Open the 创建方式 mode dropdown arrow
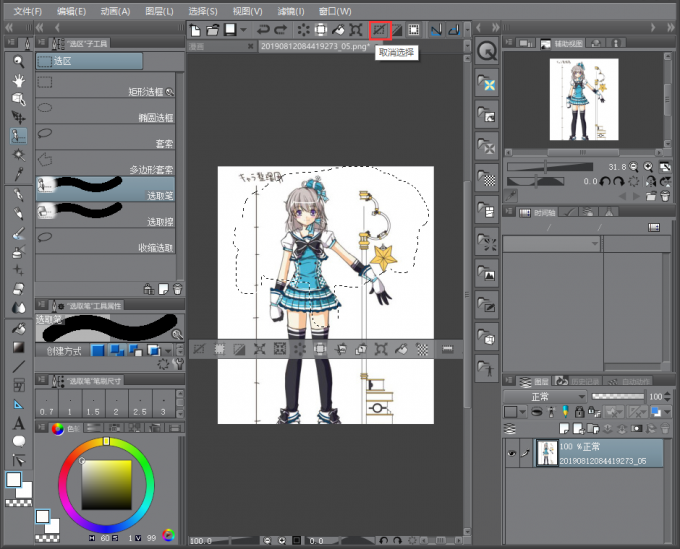The width and height of the screenshot is (680, 549). (x=169, y=350)
